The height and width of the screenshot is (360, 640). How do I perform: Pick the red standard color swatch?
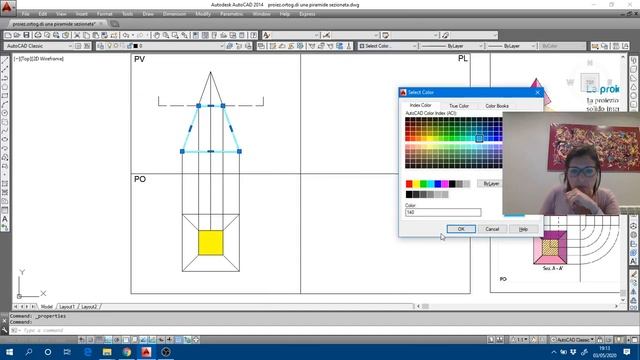click(x=409, y=184)
